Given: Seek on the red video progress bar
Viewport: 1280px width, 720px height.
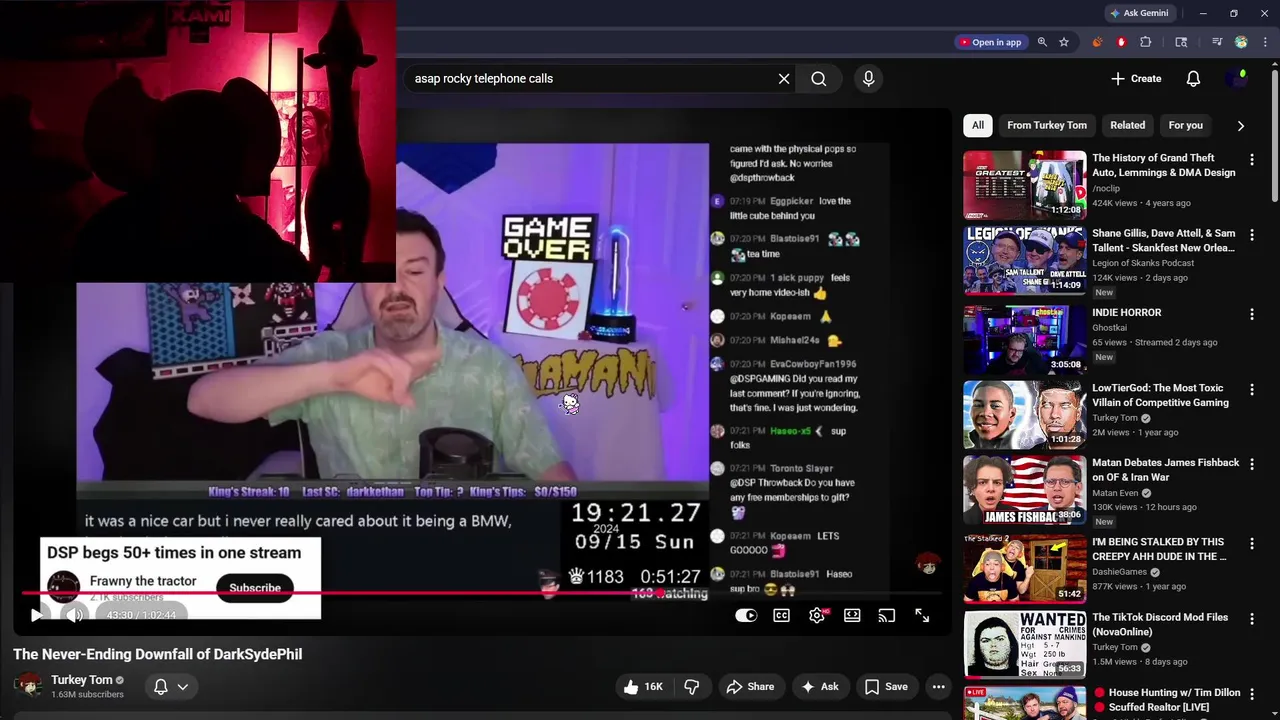Looking at the screenshot, I should click(480, 593).
